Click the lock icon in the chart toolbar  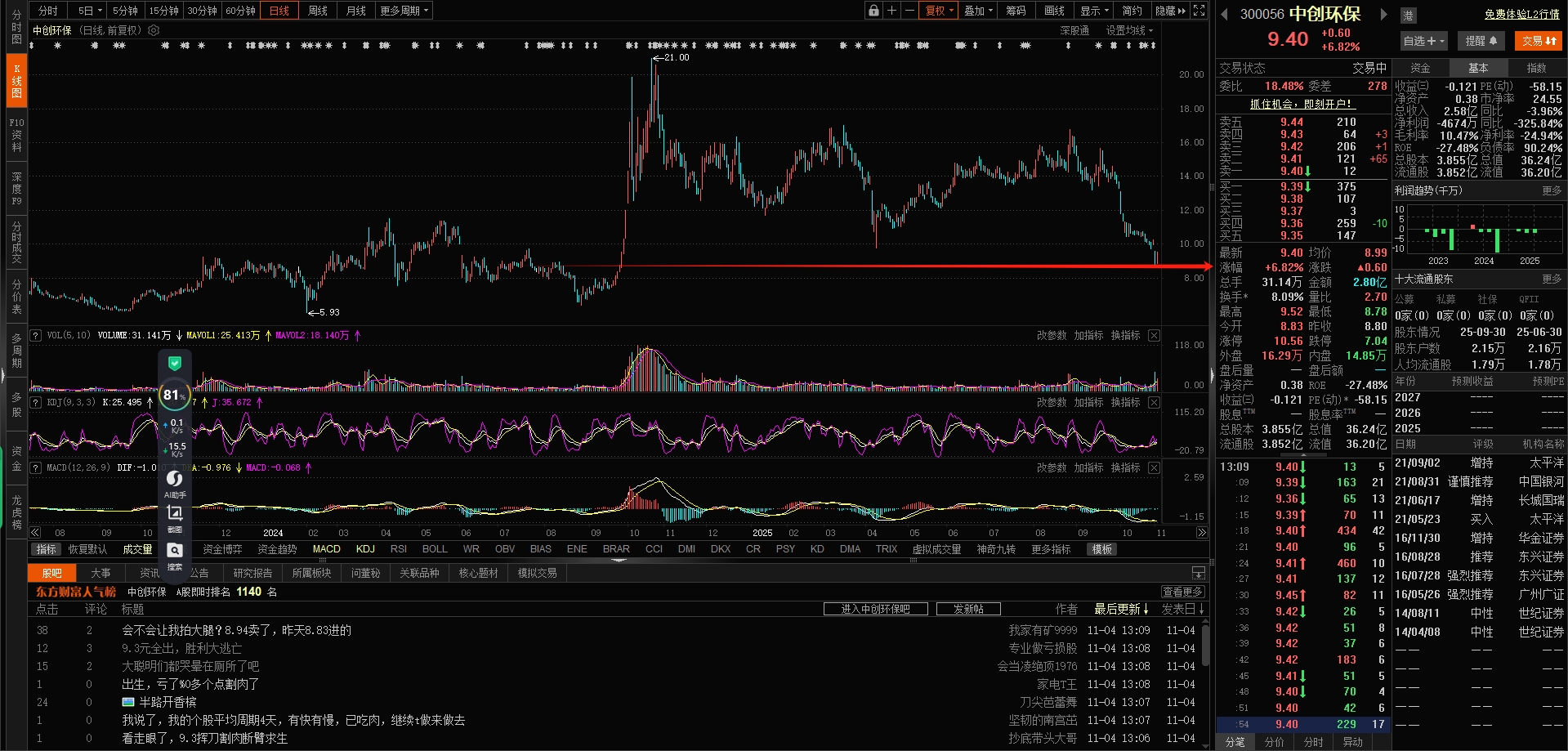[873, 11]
